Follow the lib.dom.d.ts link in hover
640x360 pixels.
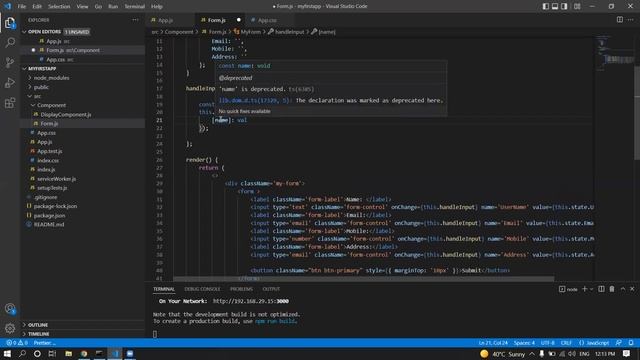(254, 100)
